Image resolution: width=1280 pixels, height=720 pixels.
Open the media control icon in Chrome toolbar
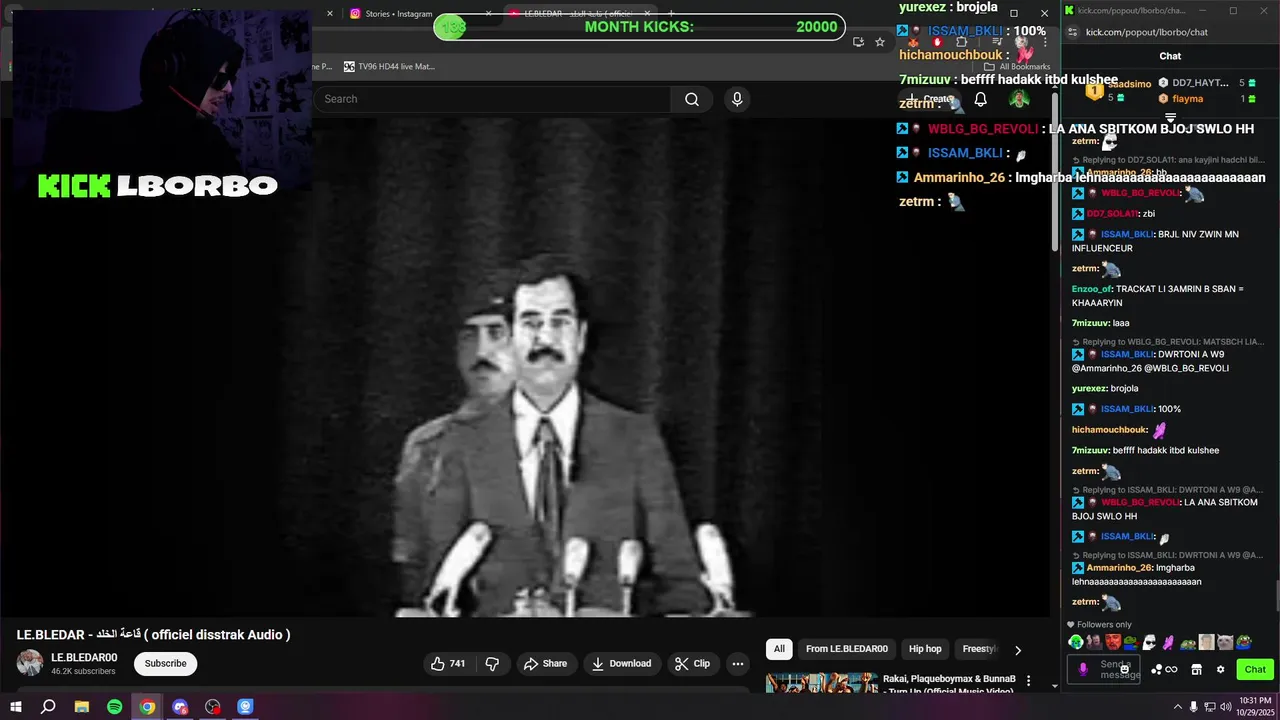click(x=997, y=42)
